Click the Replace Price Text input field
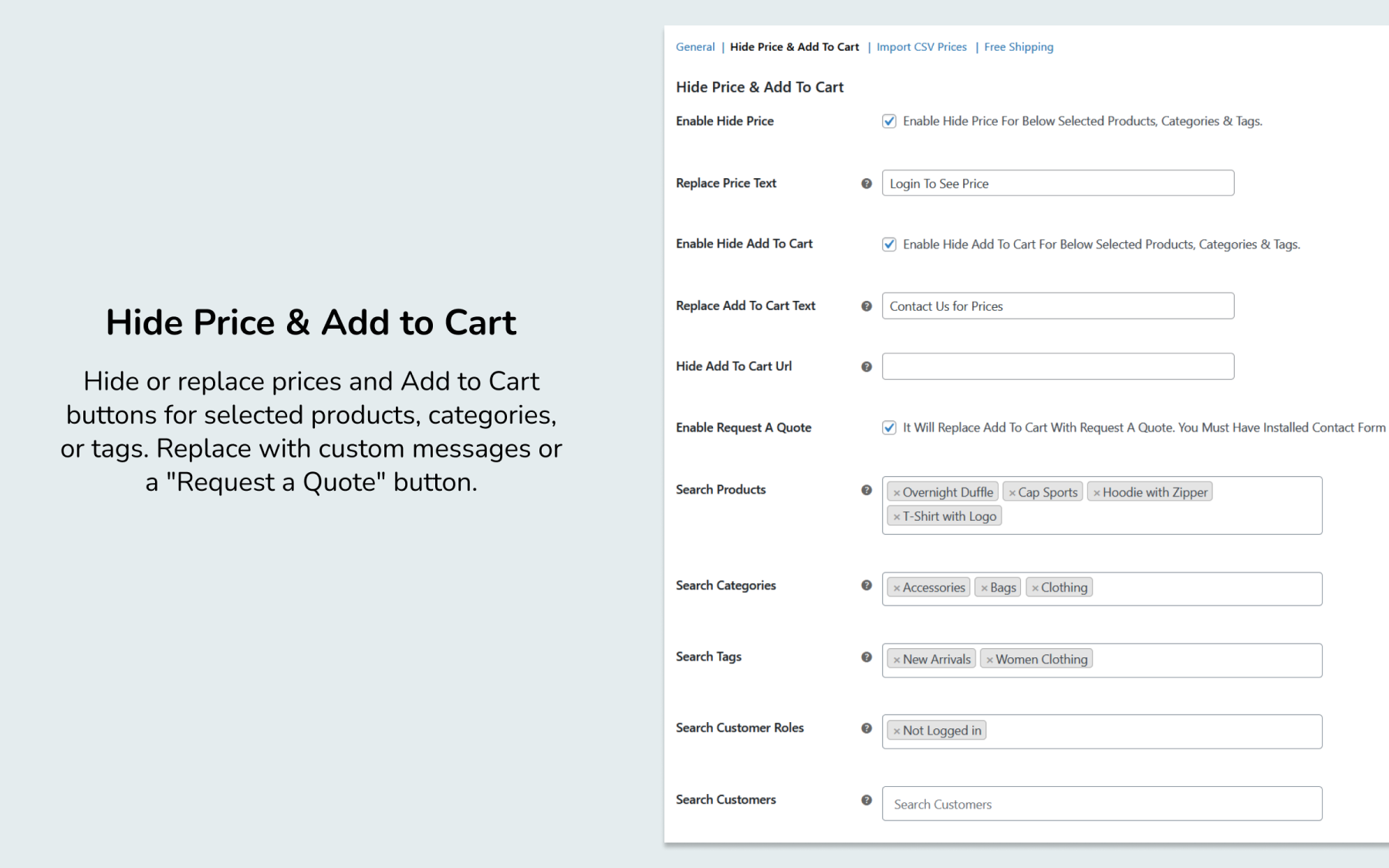Image resolution: width=1389 pixels, height=868 pixels. click(1058, 183)
